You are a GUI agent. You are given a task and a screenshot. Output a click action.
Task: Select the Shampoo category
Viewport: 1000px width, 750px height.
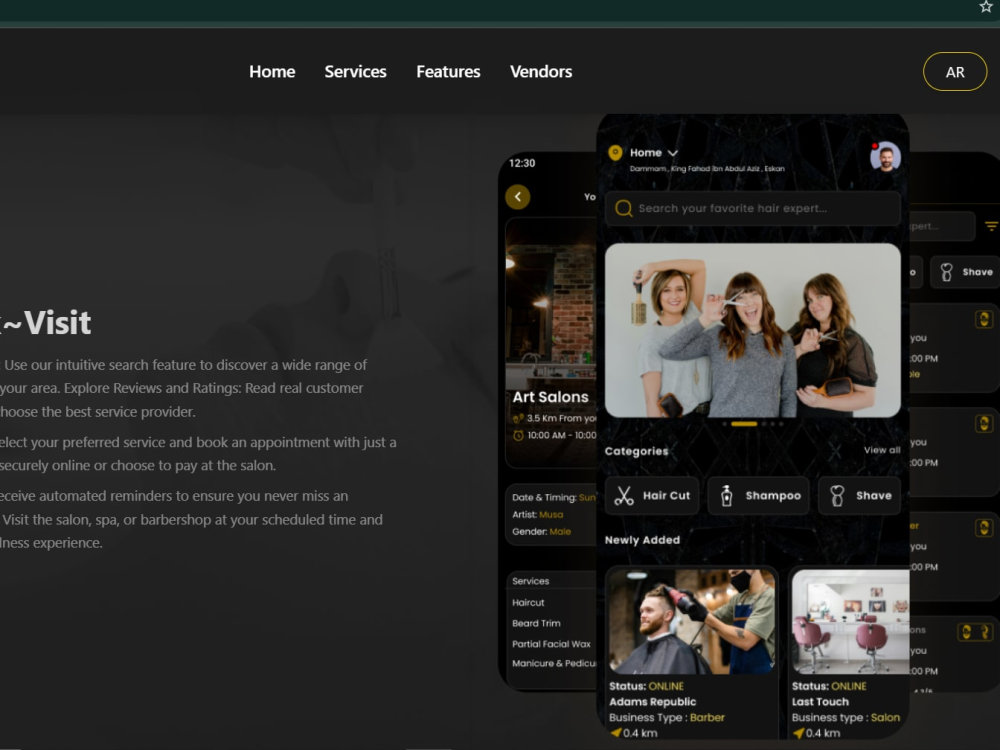(758, 496)
